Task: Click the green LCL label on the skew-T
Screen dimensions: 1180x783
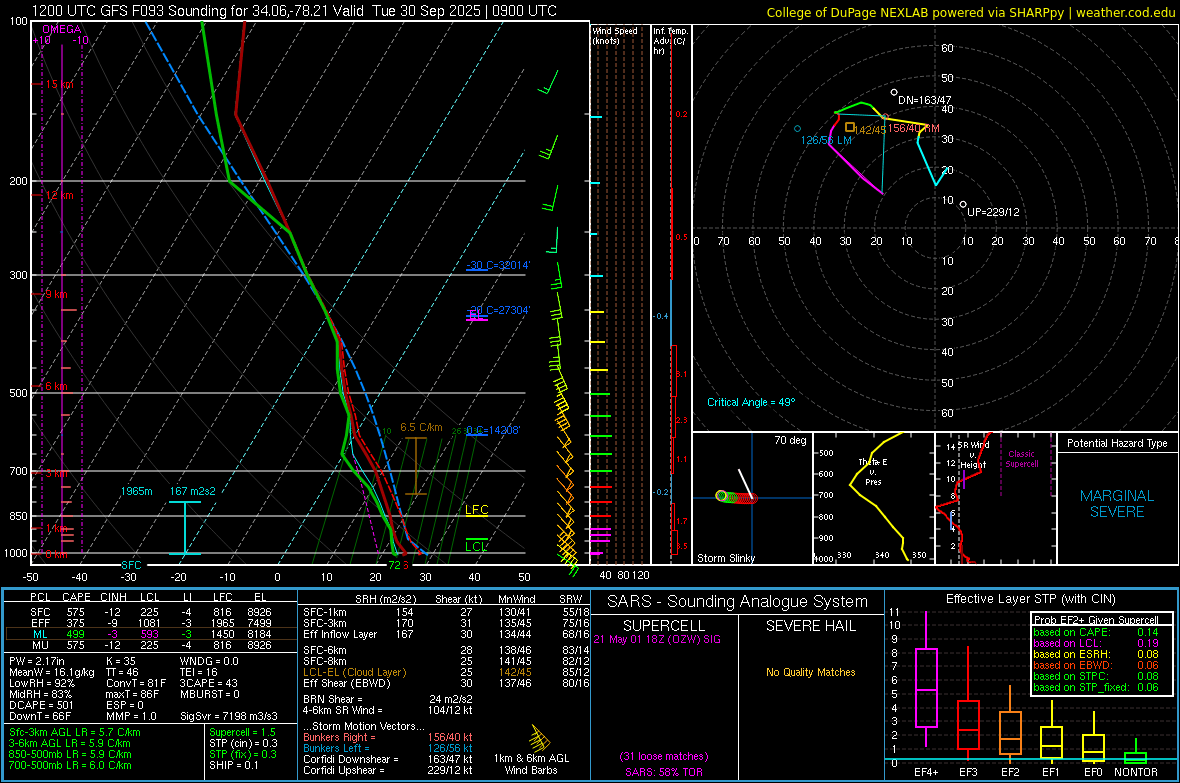Action: pyautogui.click(x=476, y=547)
